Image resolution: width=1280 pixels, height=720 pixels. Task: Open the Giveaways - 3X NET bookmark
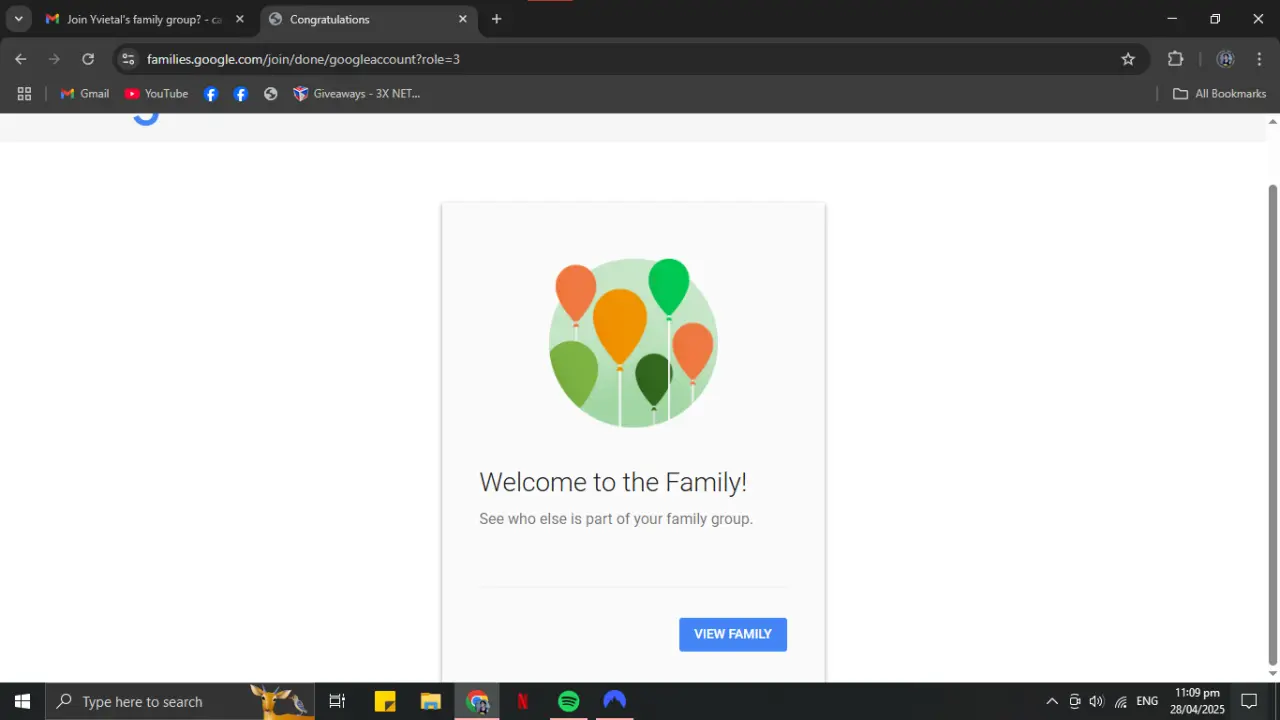[x=356, y=93]
